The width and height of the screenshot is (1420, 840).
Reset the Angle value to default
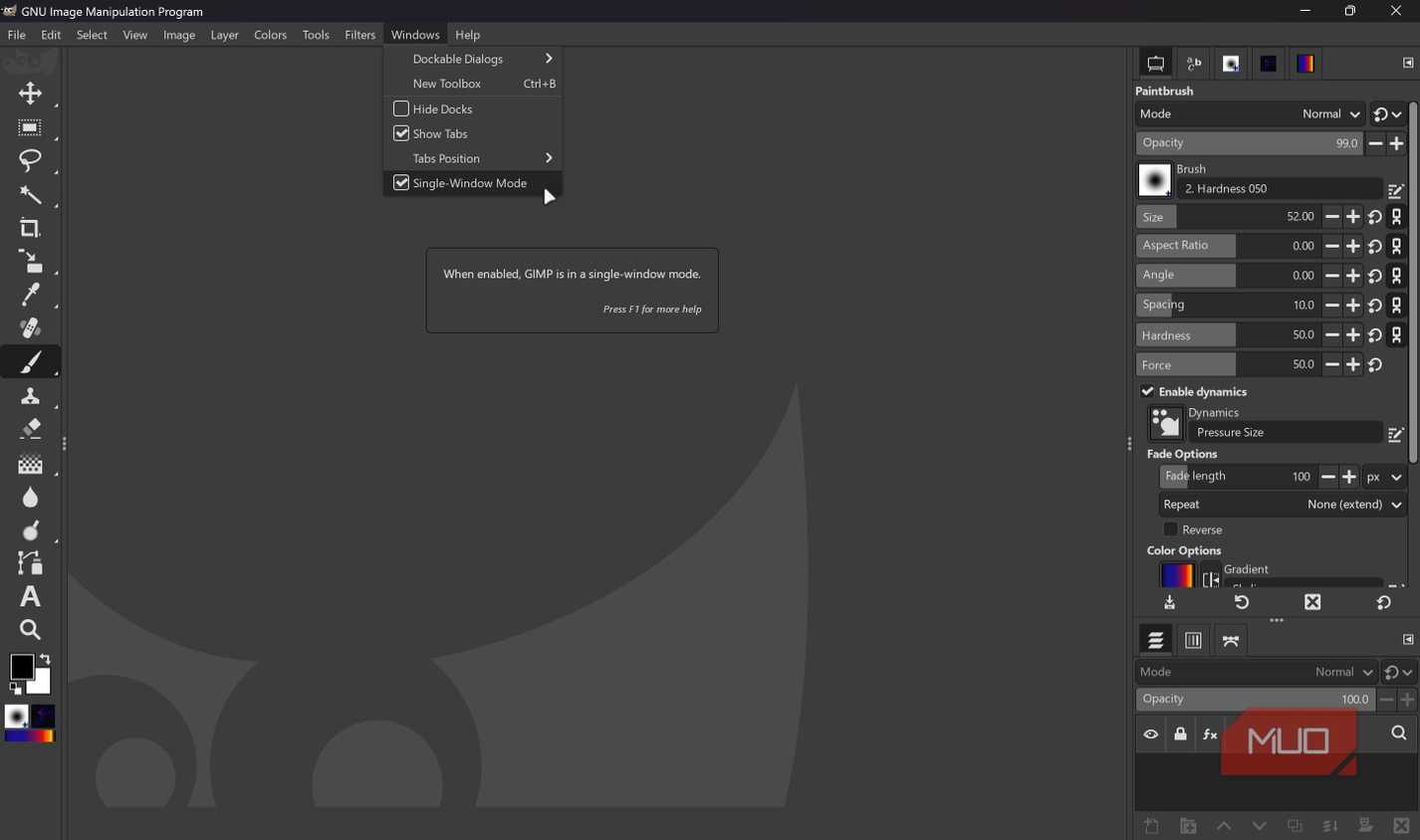1375,276
